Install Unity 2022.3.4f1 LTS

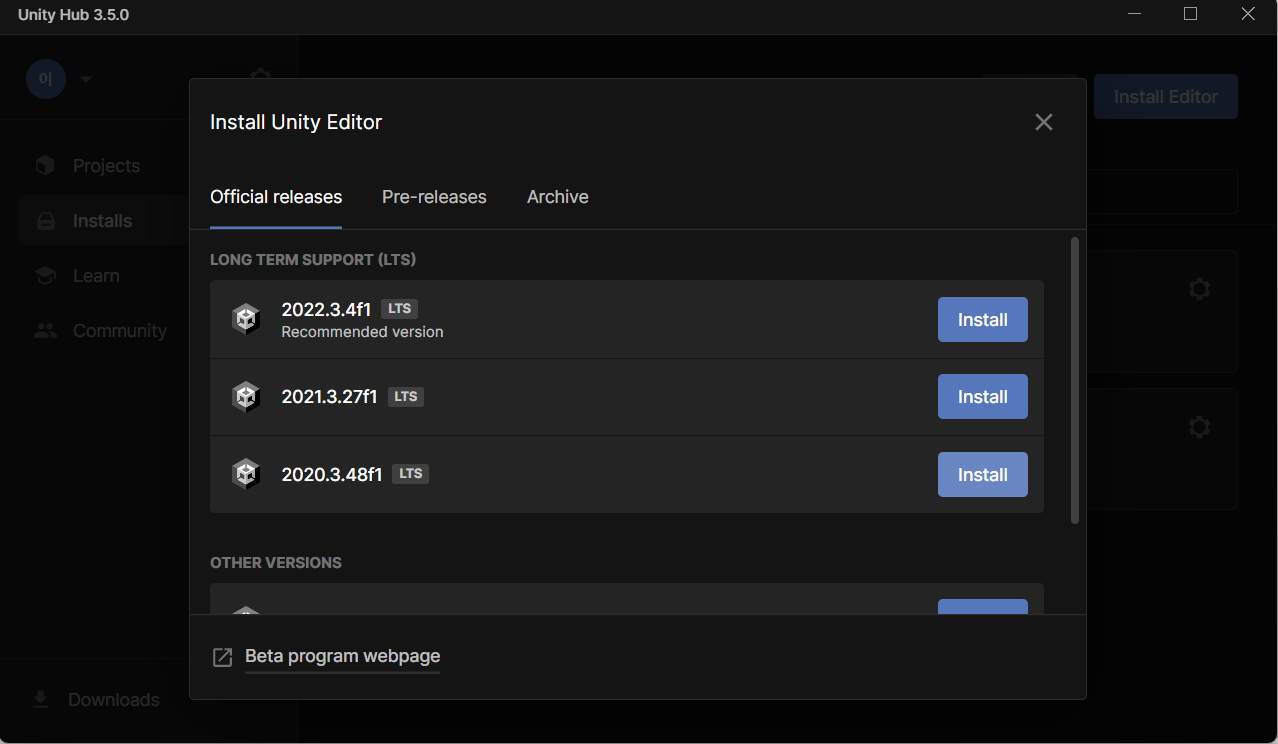click(x=983, y=320)
